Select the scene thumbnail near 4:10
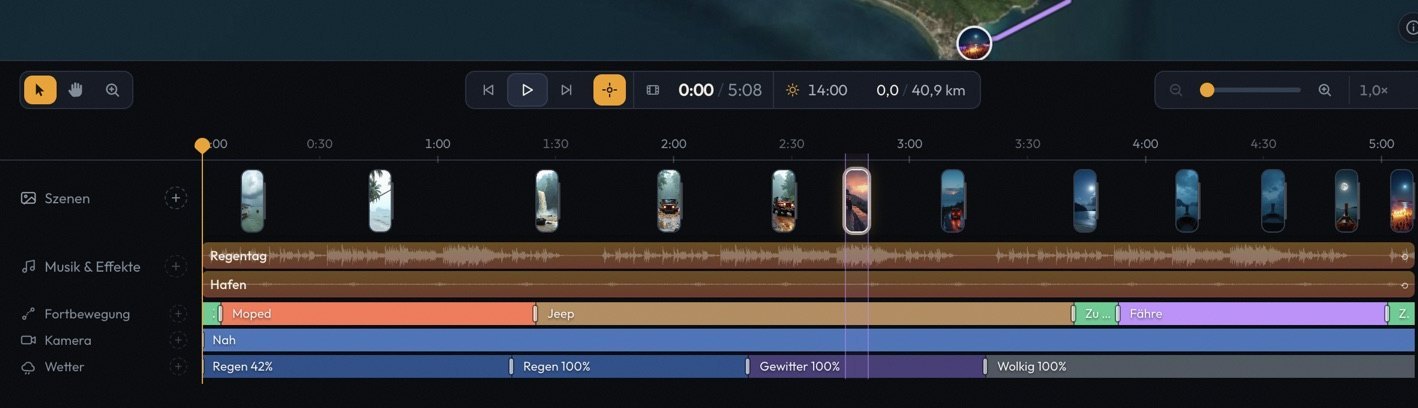The width and height of the screenshot is (1418, 408). coord(1187,200)
